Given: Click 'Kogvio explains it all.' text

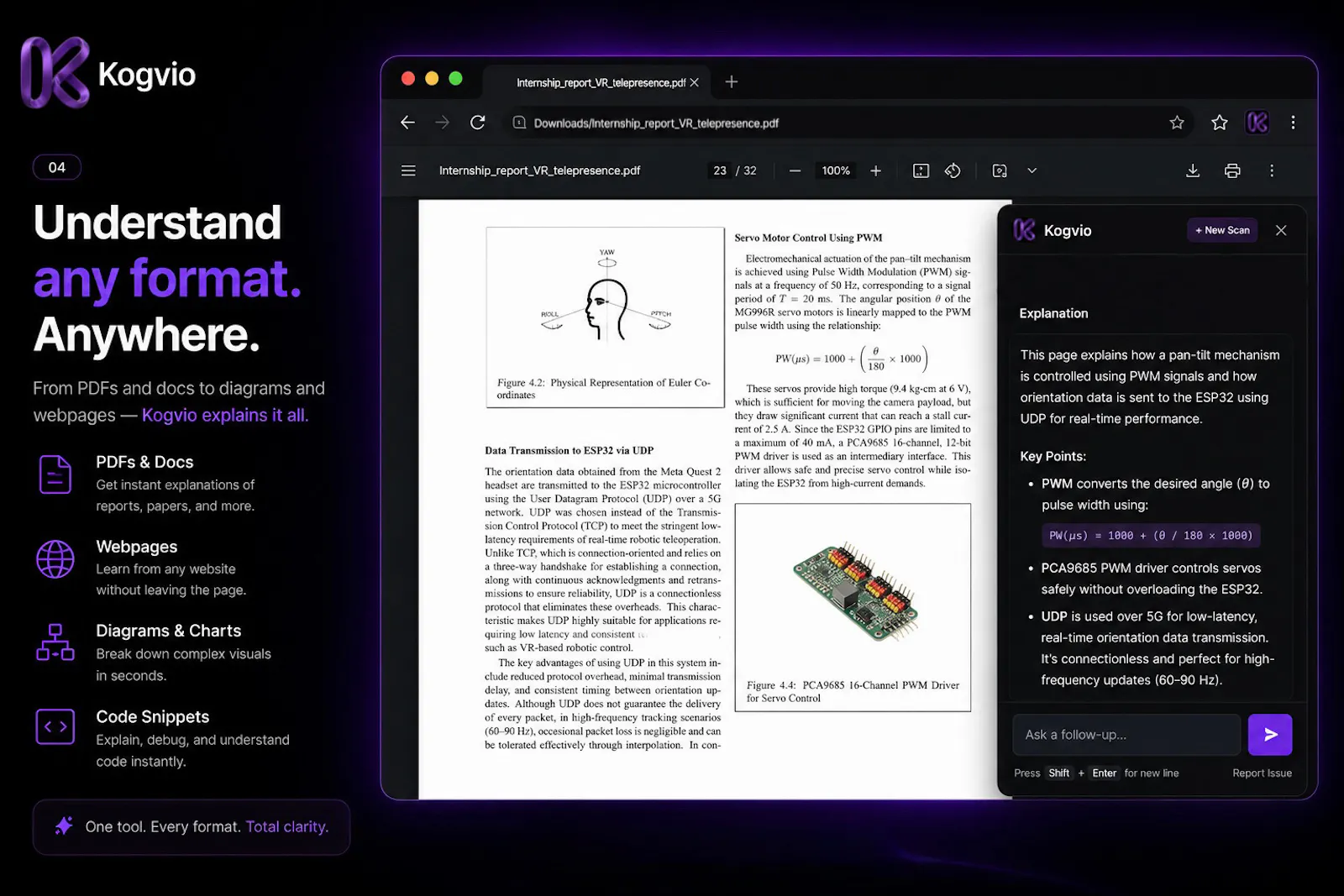Looking at the screenshot, I should (x=225, y=415).
